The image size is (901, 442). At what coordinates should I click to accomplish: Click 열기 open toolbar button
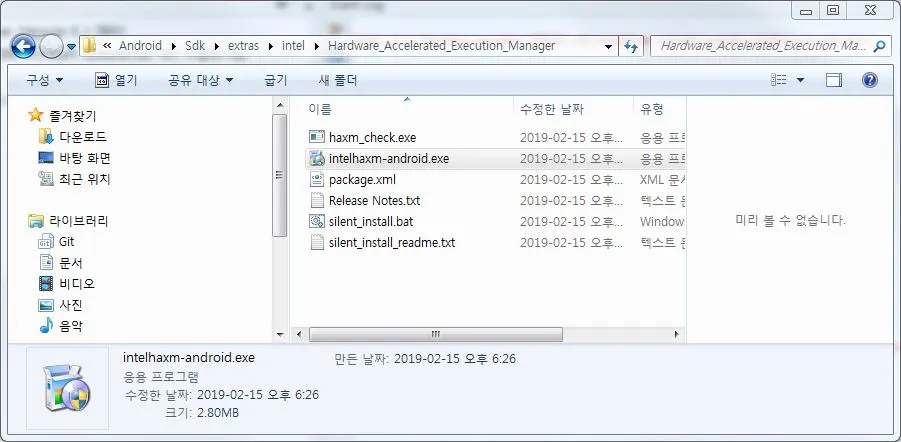pos(117,80)
